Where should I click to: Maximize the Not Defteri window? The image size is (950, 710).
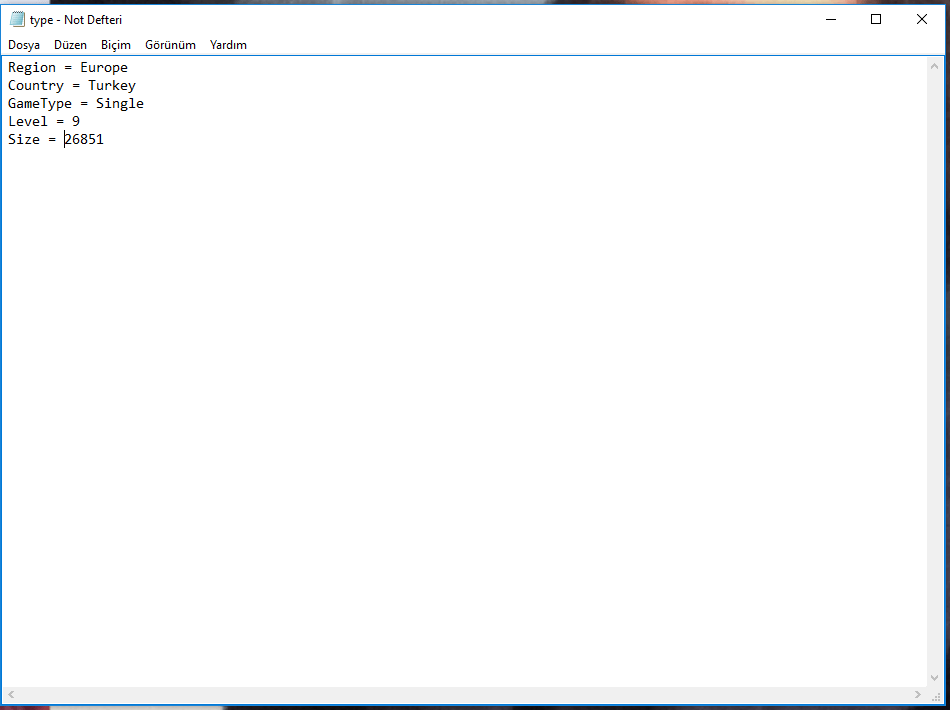pyautogui.click(x=875, y=19)
